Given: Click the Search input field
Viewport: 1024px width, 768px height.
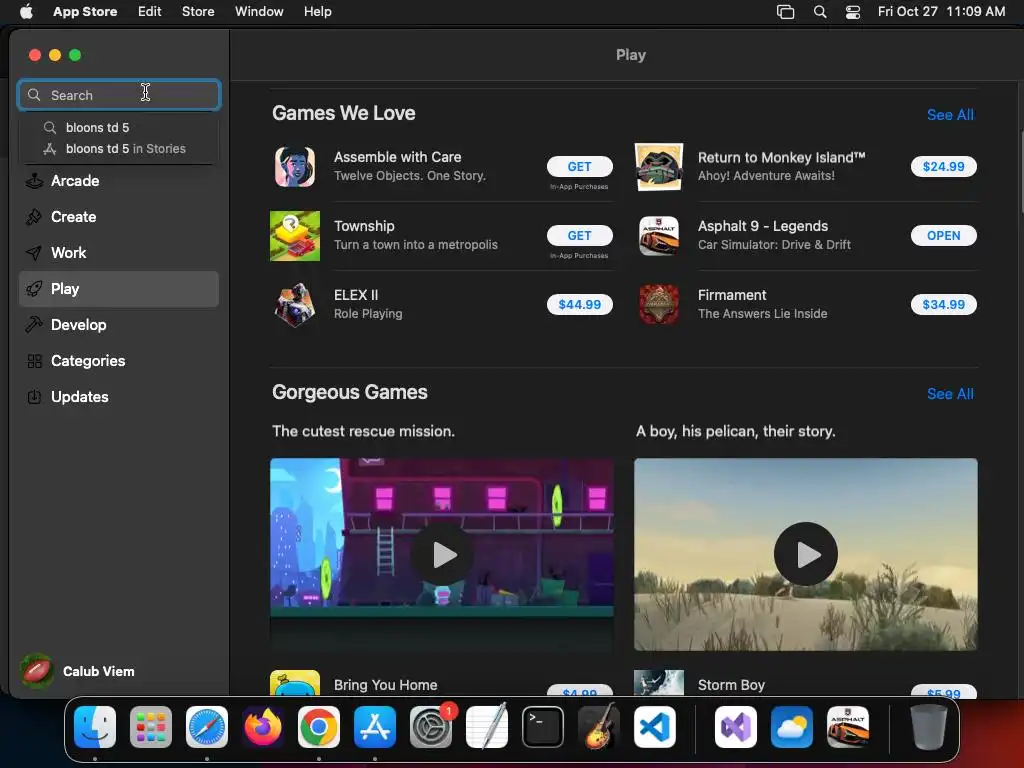Looking at the screenshot, I should point(119,95).
